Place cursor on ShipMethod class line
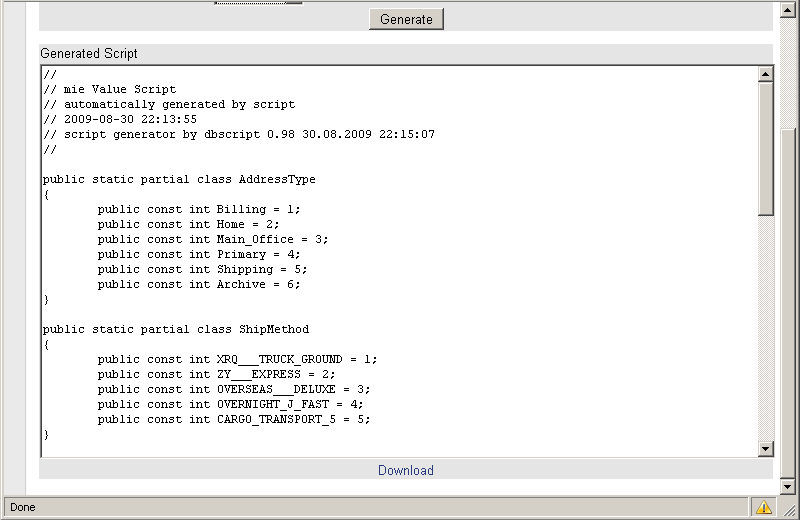The image size is (800, 520). coord(176,330)
